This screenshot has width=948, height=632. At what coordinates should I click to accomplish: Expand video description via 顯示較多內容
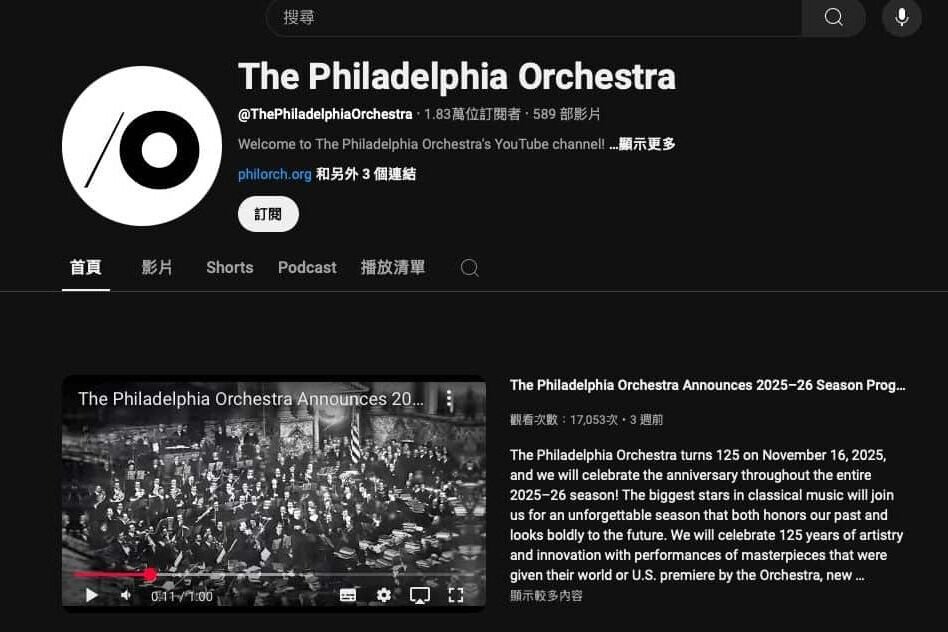(546, 596)
